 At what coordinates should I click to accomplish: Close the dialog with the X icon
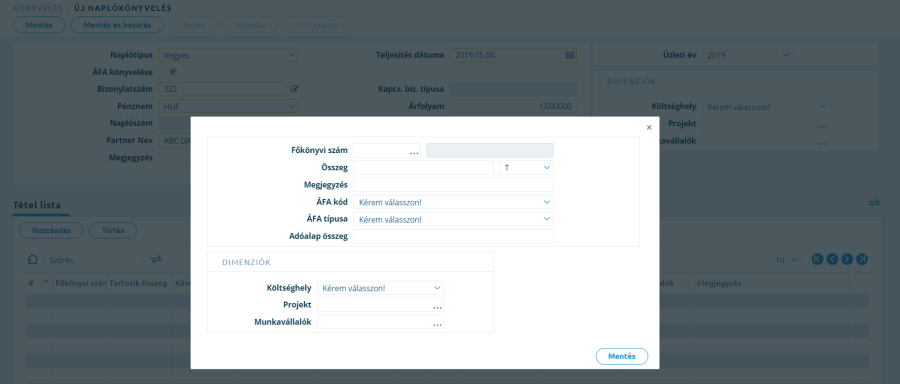pyautogui.click(x=649, y=127)
